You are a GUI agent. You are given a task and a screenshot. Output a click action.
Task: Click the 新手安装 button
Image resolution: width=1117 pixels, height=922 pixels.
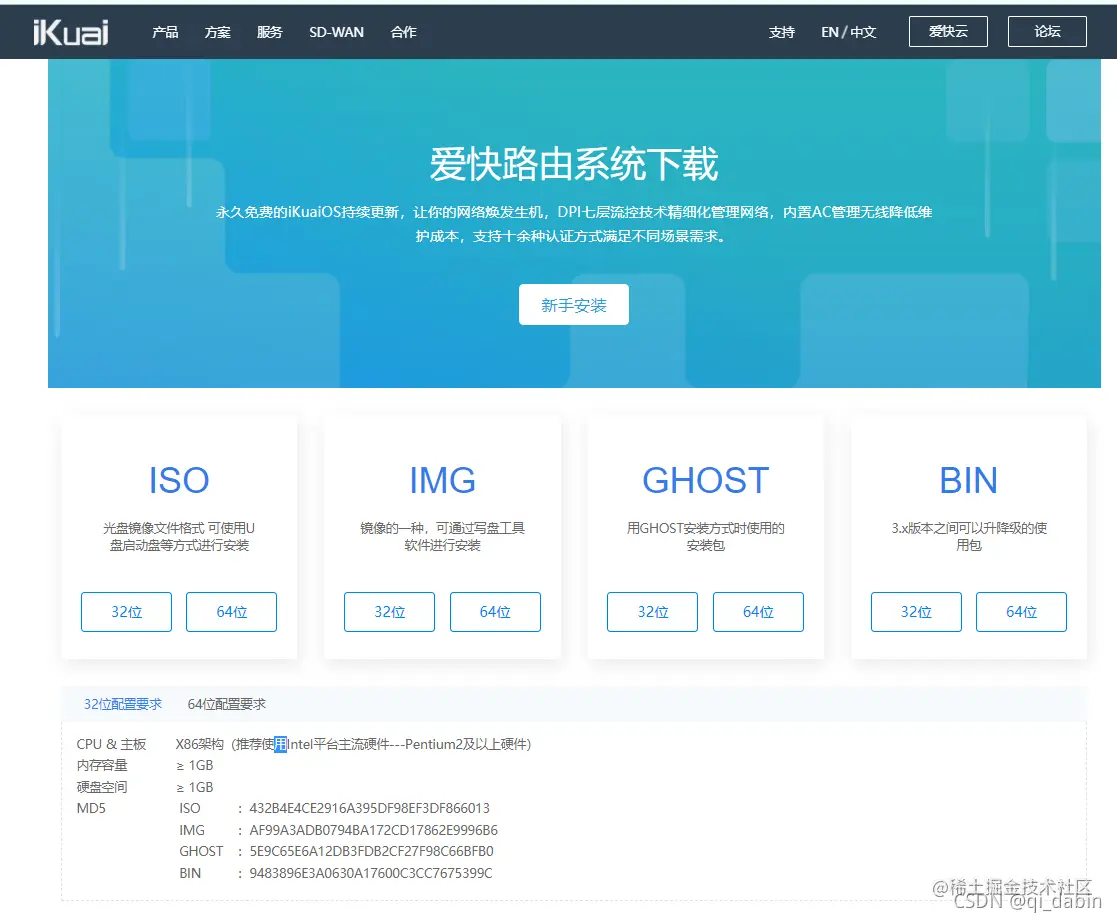point(573,305)
